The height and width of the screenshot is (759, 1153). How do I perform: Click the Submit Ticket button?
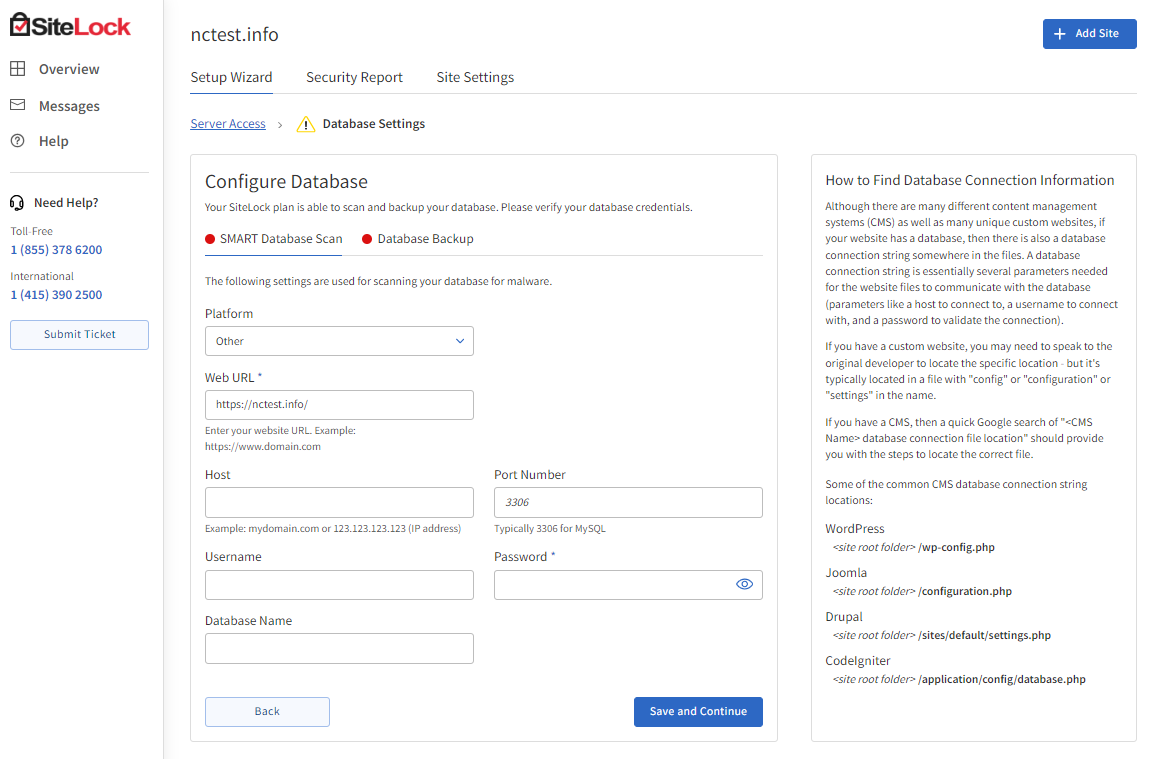click(79, 335)
